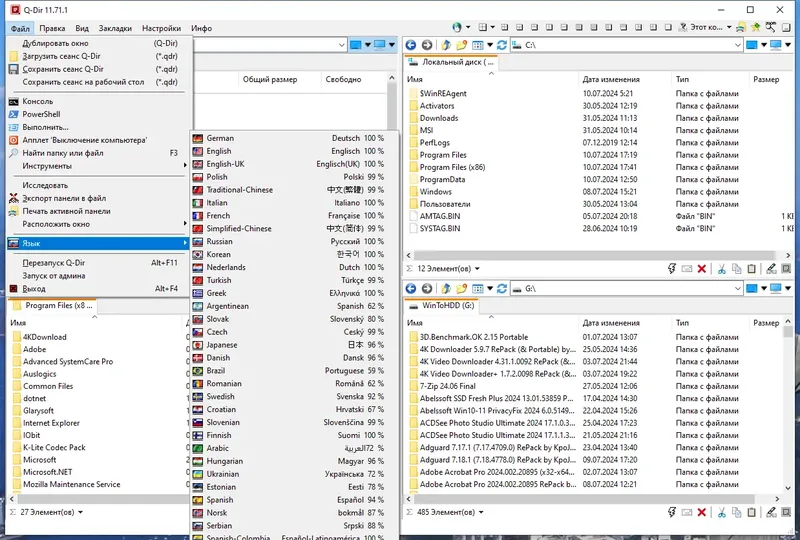Click the magnifier tools icon in main toolbar
This screenshot has width=800, height=540.
click(x=771, y=27)
